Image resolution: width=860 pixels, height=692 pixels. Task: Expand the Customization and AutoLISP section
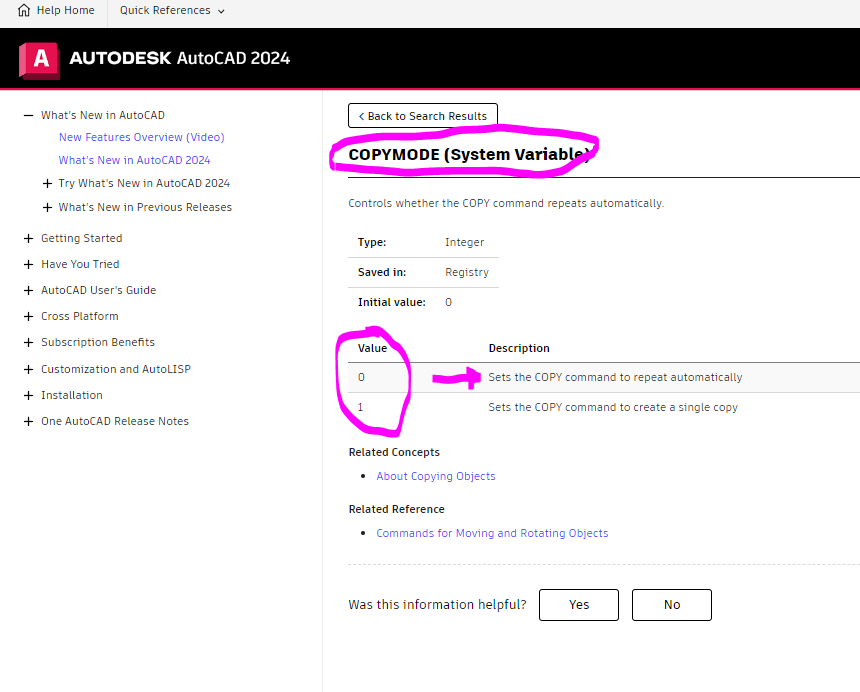point(28,369)
